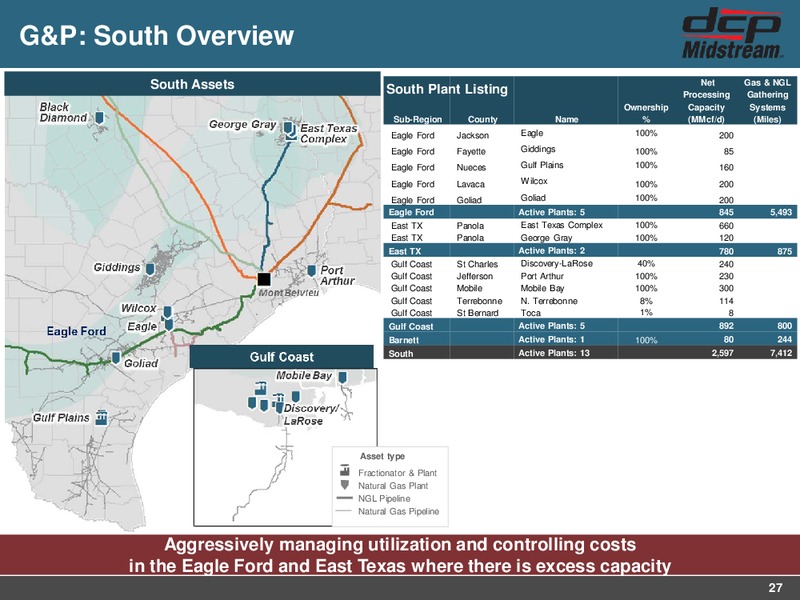Click the Black Diamond plant marker
This screenshot has width=800, height=600.
99,118
